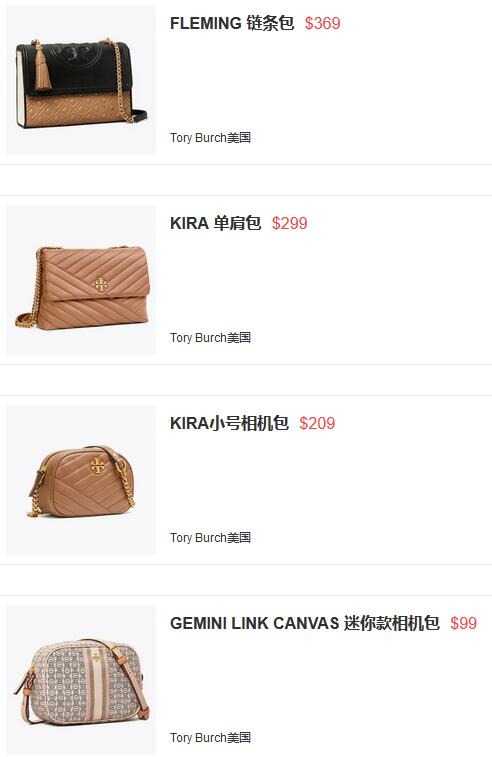Click the gold logo on KIRA 单肩包 bag
The width and height of the screenshot is (492, 757).
[101, 285]
